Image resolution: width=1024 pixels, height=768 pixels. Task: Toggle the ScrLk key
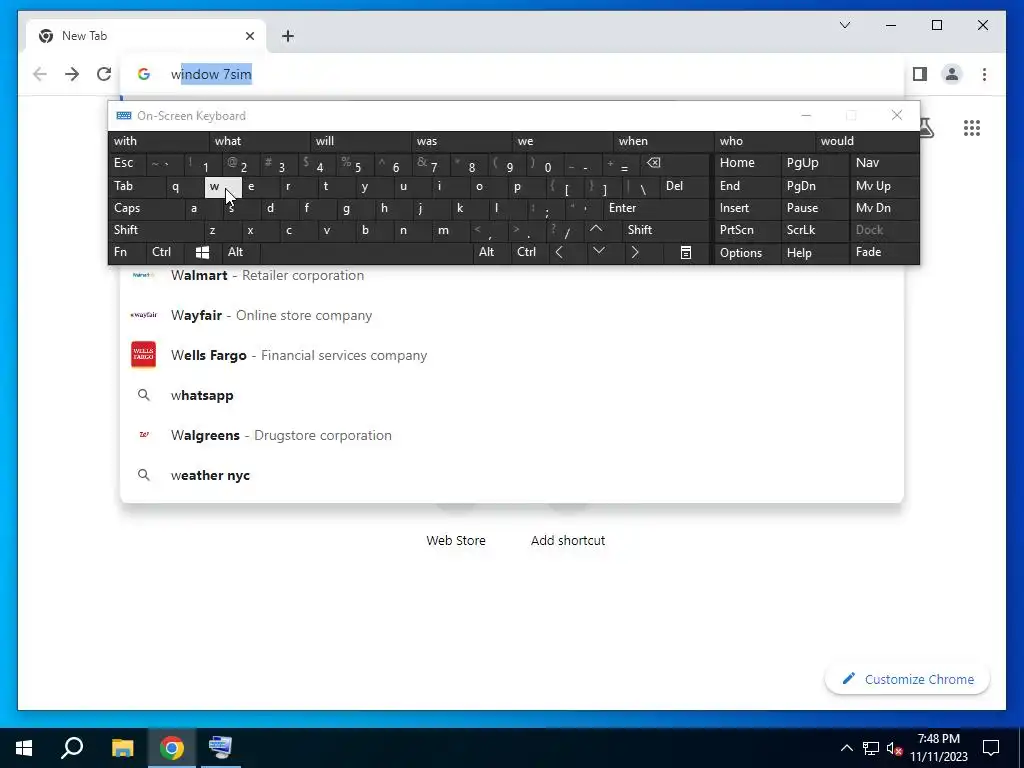pyautogui.click(x=814, y=230)
